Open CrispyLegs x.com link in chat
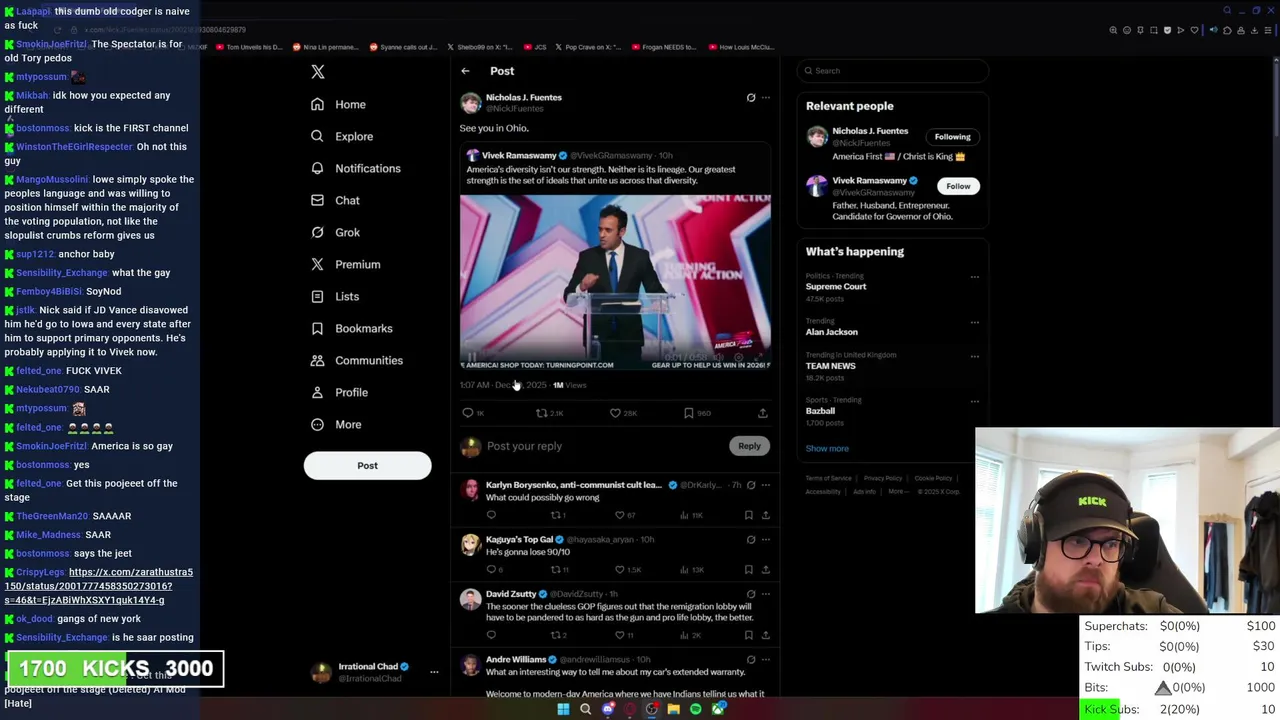This screenshot has height=720, width=1280. tap(99, 586)
